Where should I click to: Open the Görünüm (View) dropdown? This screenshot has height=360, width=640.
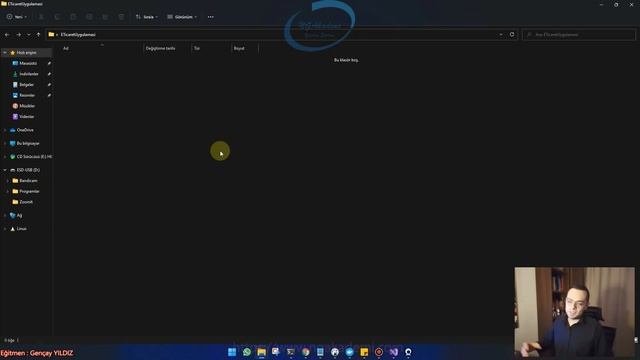point(182,17)
